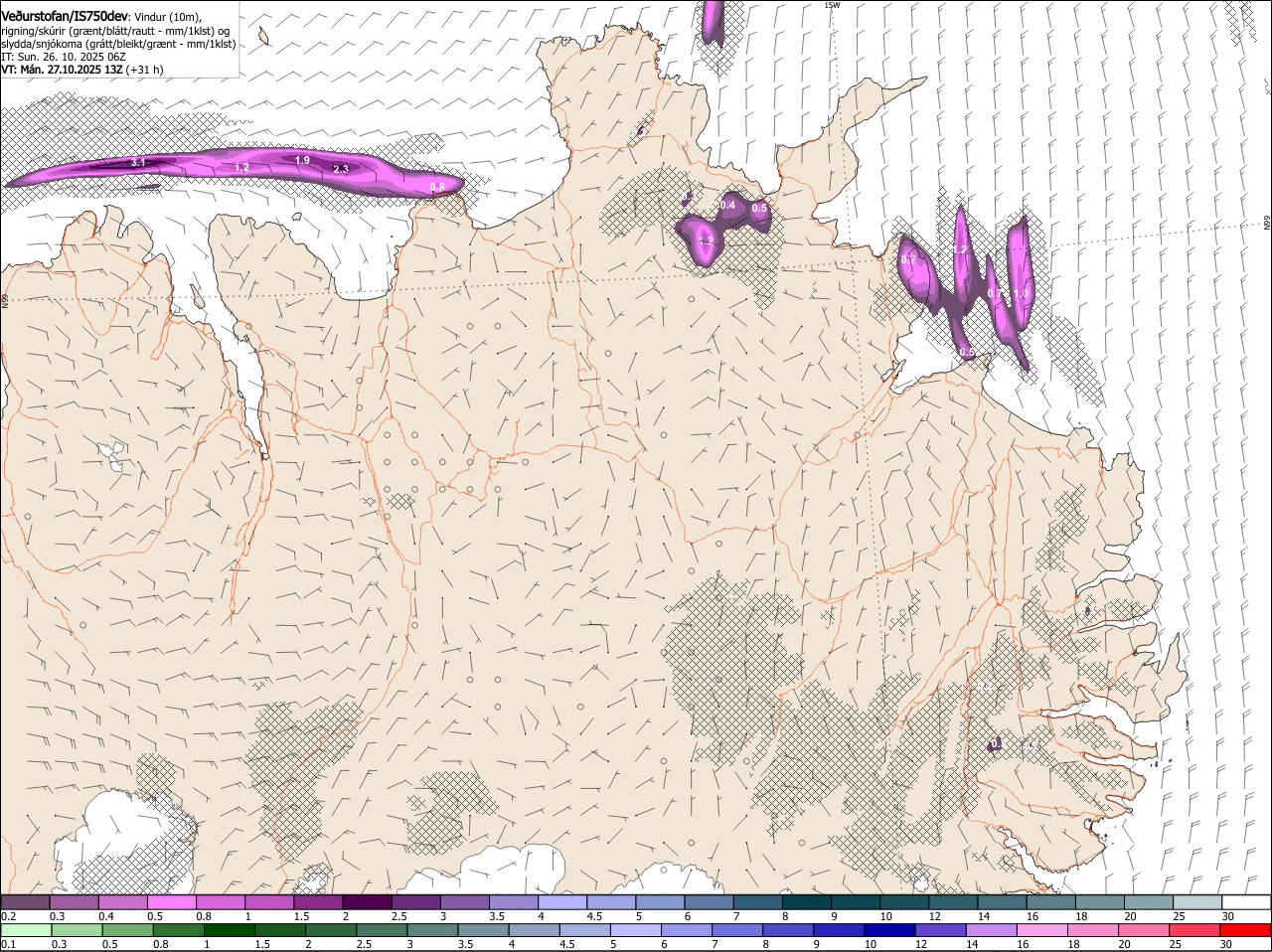Image resolution: width=1272 pixels, height=952 pixels.
Task: Click the 0.4 value on northern snow patch
Action: click(x=727, y=206)
